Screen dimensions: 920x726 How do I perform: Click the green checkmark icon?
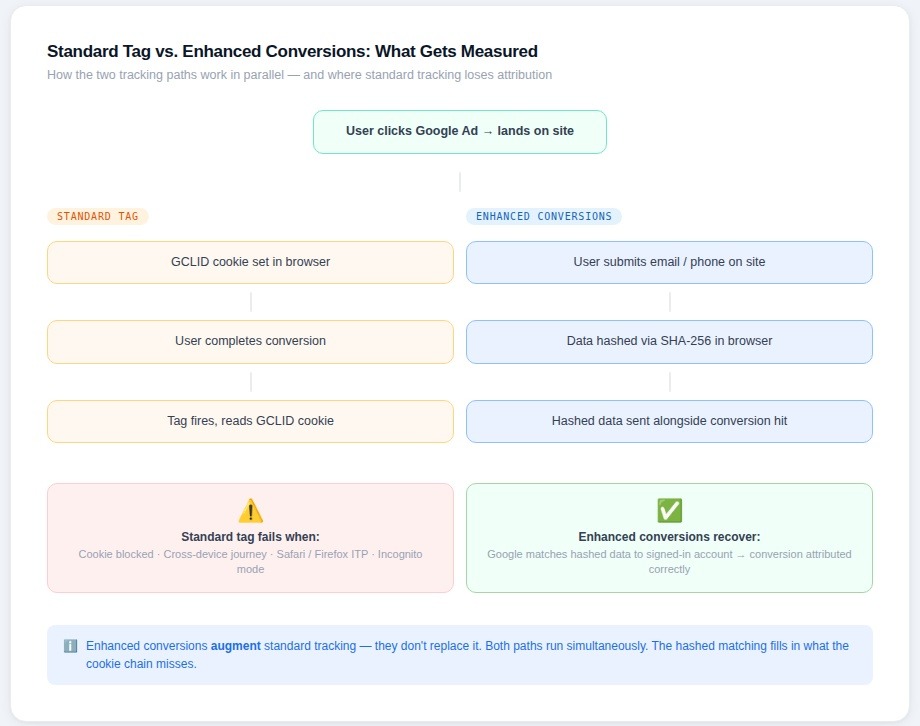[669, 511]
